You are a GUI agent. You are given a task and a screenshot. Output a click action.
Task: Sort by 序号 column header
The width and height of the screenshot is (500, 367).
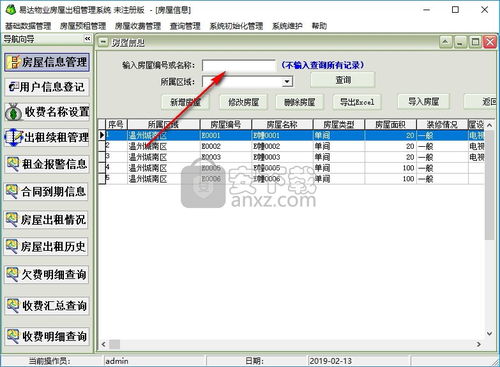pos(116,125)
